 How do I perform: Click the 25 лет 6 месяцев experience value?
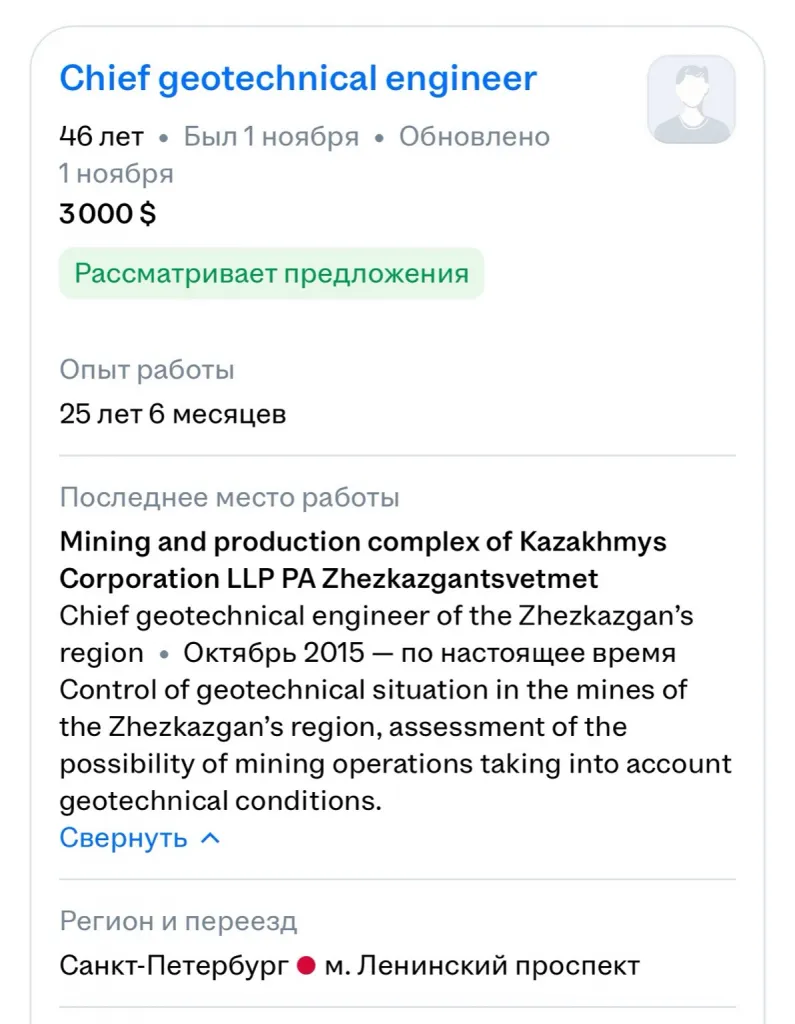point(173,414)
